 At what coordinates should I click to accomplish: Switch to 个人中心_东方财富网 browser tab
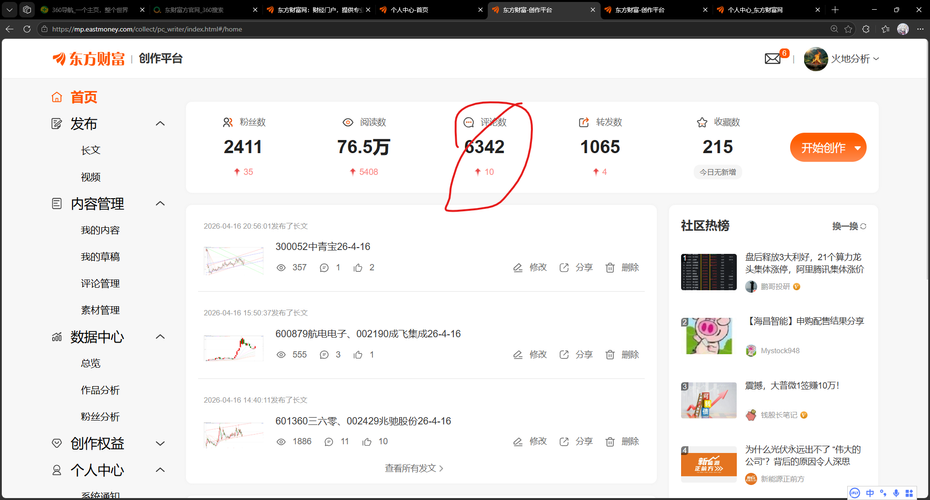point(769,9)
